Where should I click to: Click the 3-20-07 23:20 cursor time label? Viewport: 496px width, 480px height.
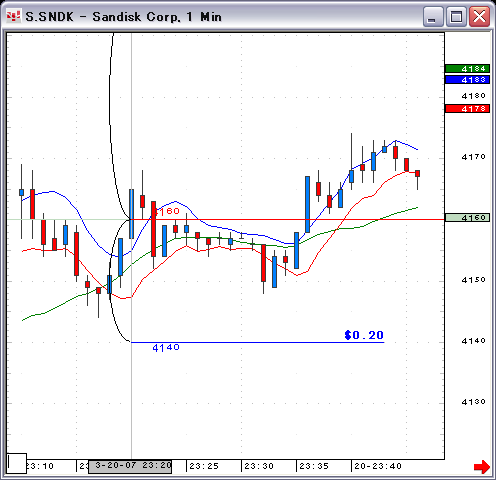click(130, 466)
